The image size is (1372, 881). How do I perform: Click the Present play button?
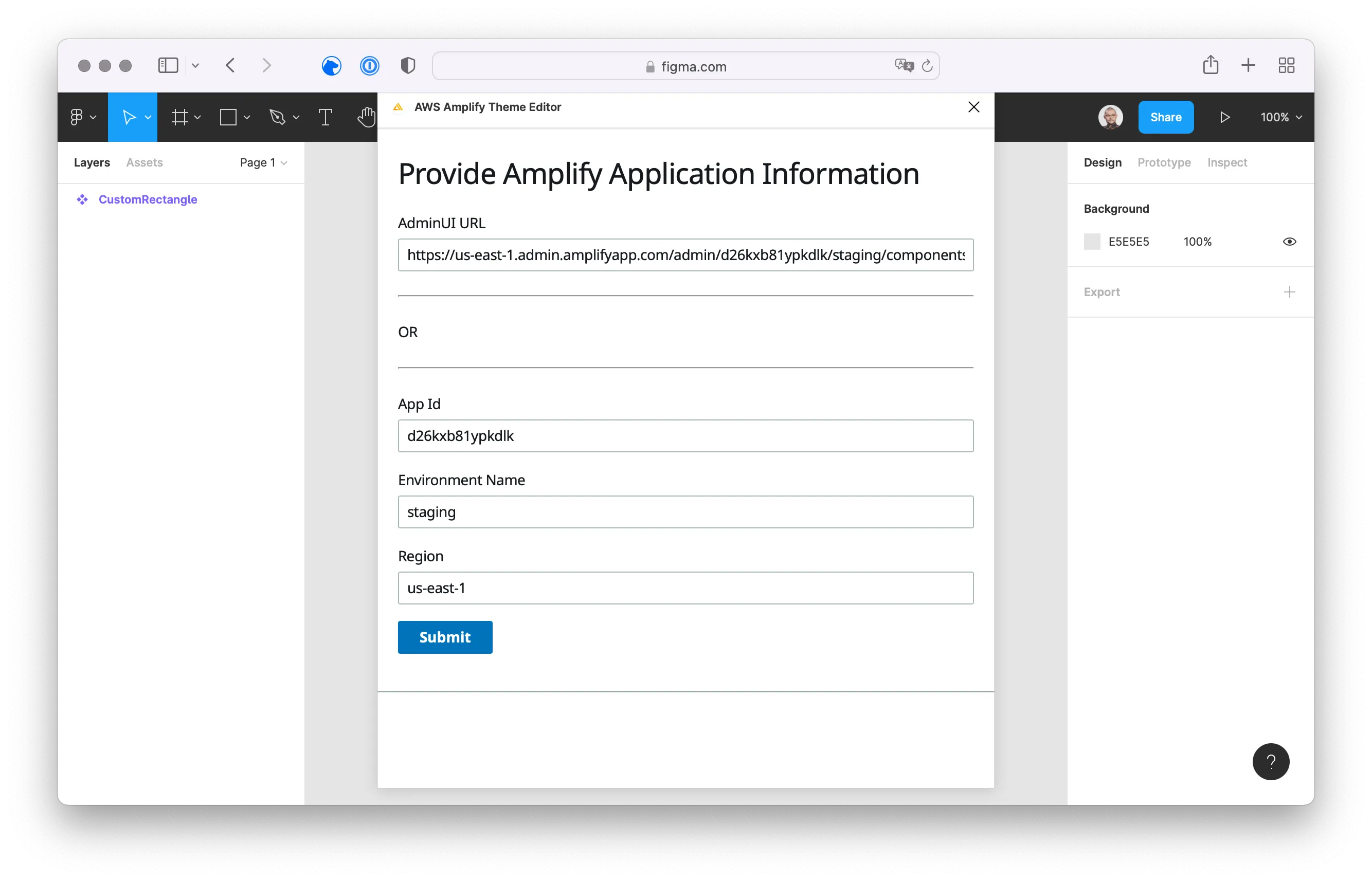click(x=1225, y=117)
